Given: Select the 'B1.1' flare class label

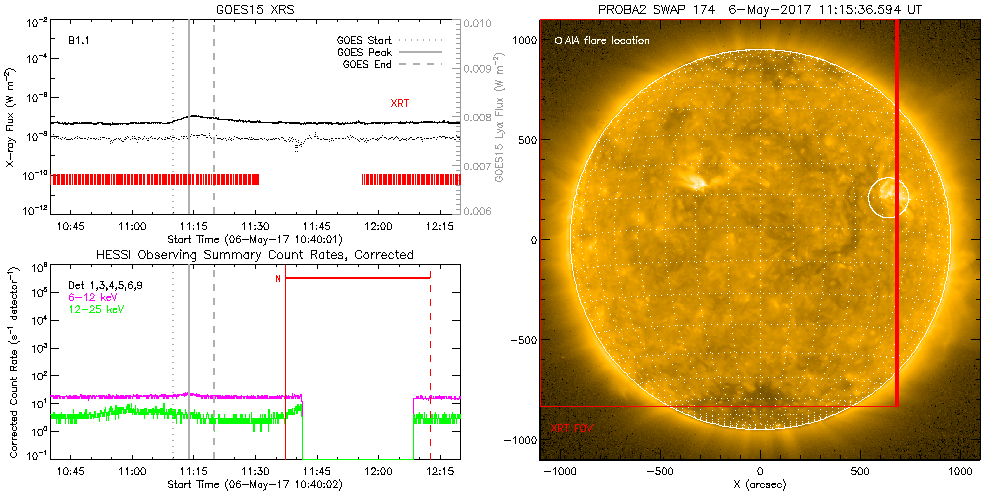Looking at the screenshot, I should tap(78, 40).
